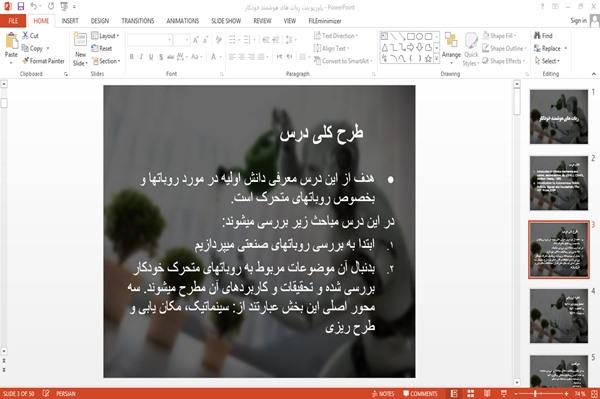600x399 pixels.
Task: Switch to the ANIMATIONS tab
Action: coord(183,21)
